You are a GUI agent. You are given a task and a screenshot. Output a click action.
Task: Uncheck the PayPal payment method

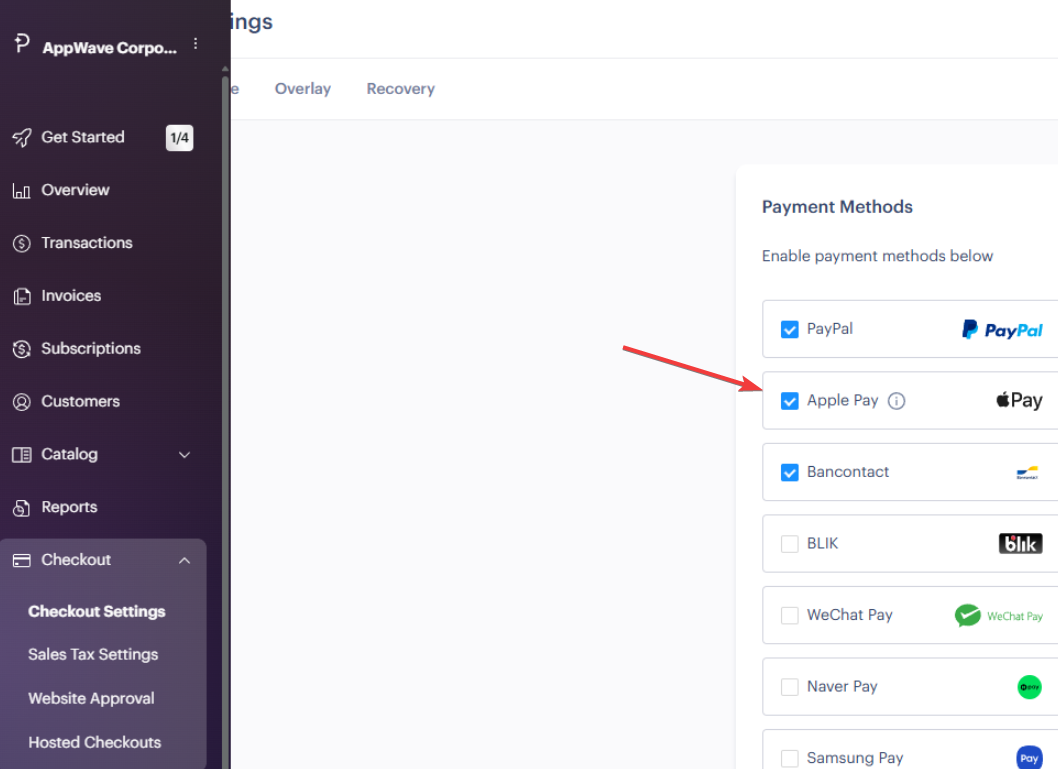point(789,329)
